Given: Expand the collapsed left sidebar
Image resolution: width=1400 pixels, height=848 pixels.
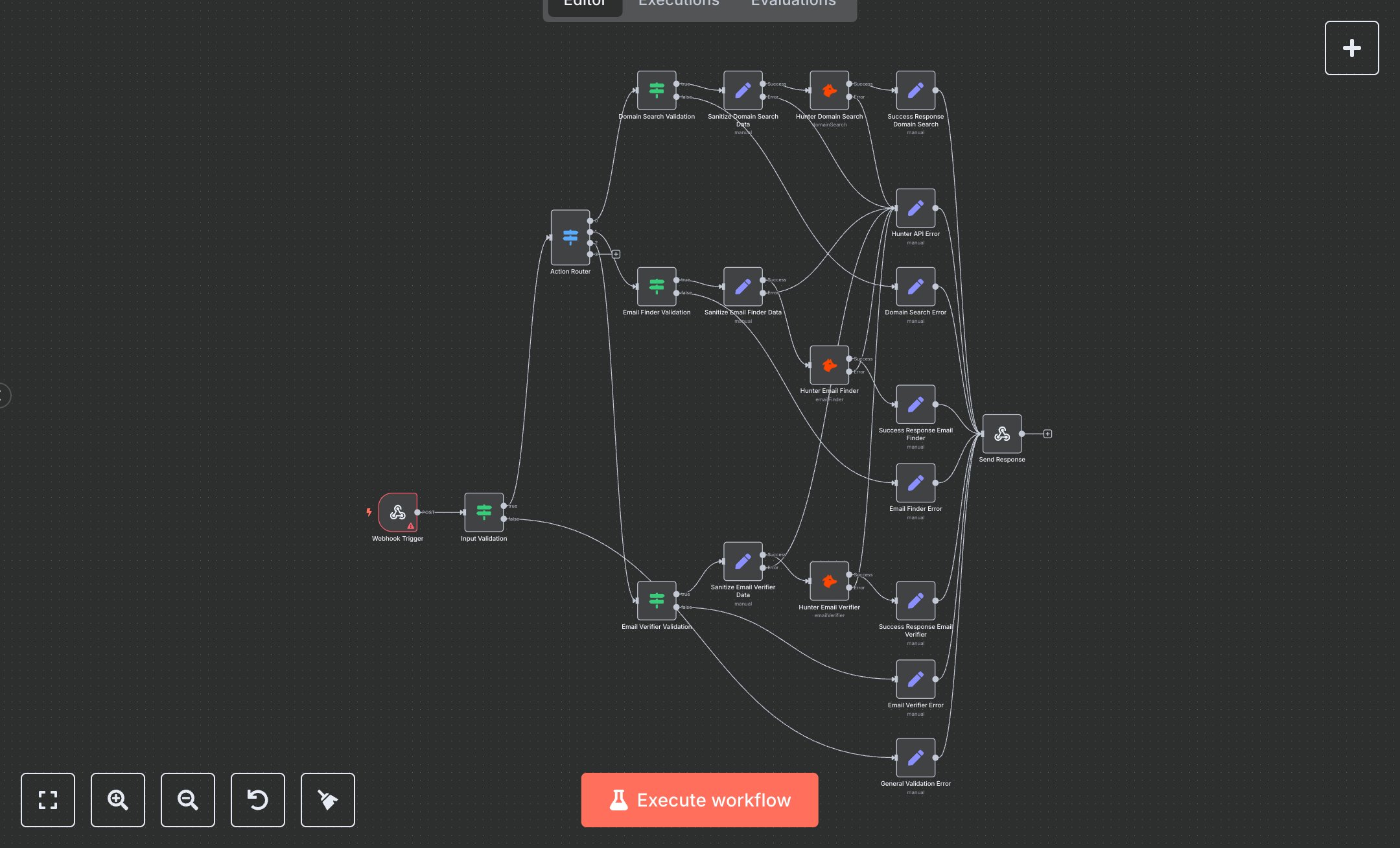Looking at the screenshot, I should pos(4,395).
